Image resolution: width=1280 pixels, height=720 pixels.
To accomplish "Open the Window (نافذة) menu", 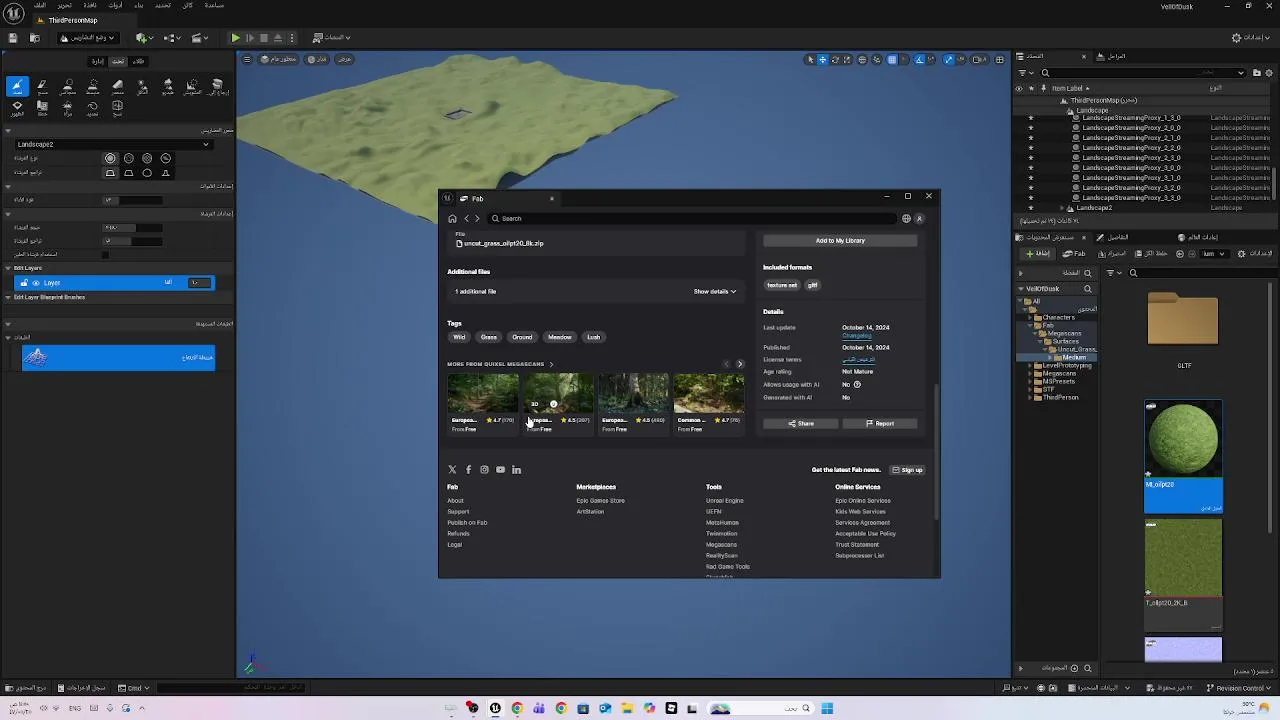I will tap(90, 5).
